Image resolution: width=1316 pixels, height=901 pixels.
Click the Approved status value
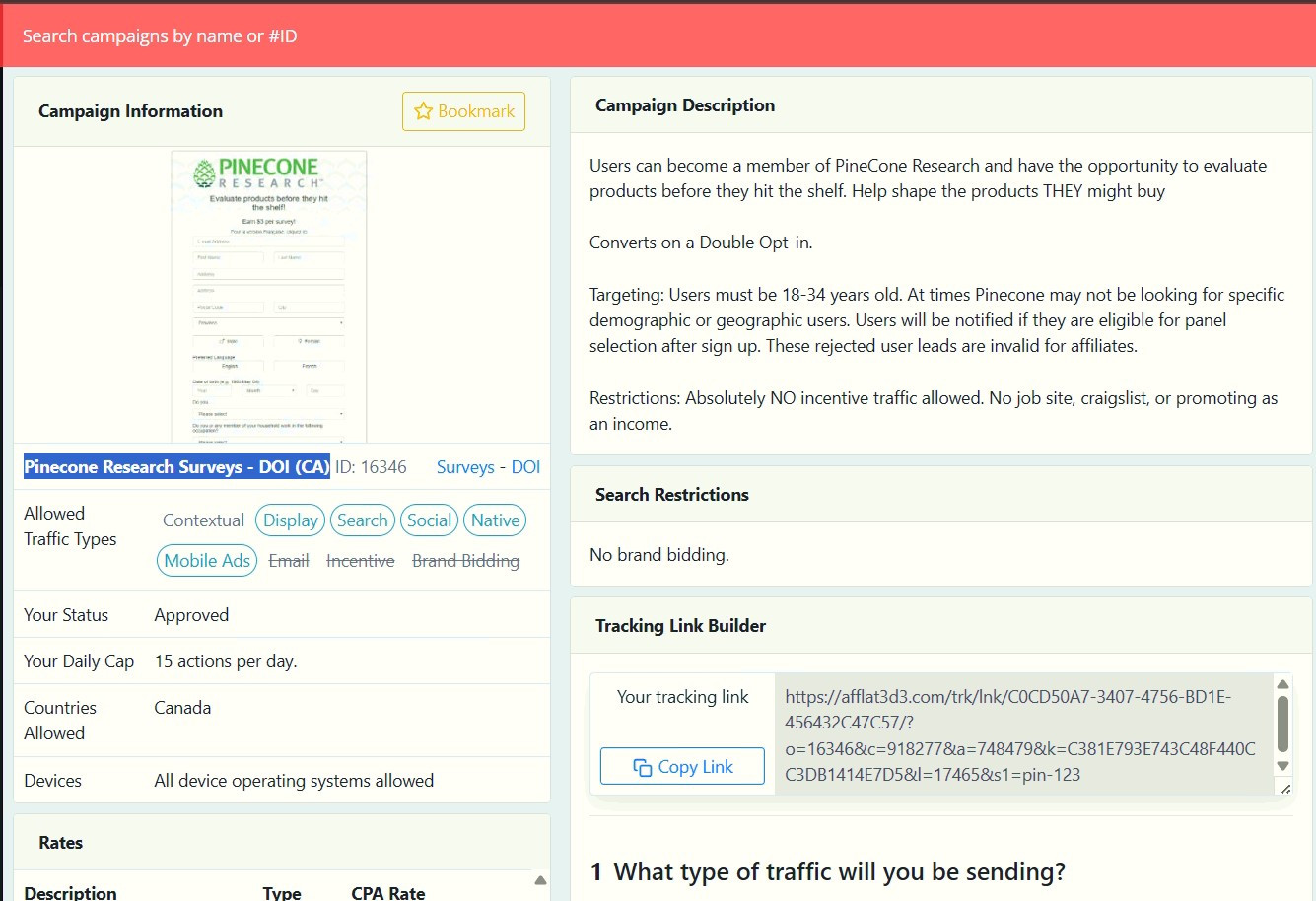(x=191, y=615)
